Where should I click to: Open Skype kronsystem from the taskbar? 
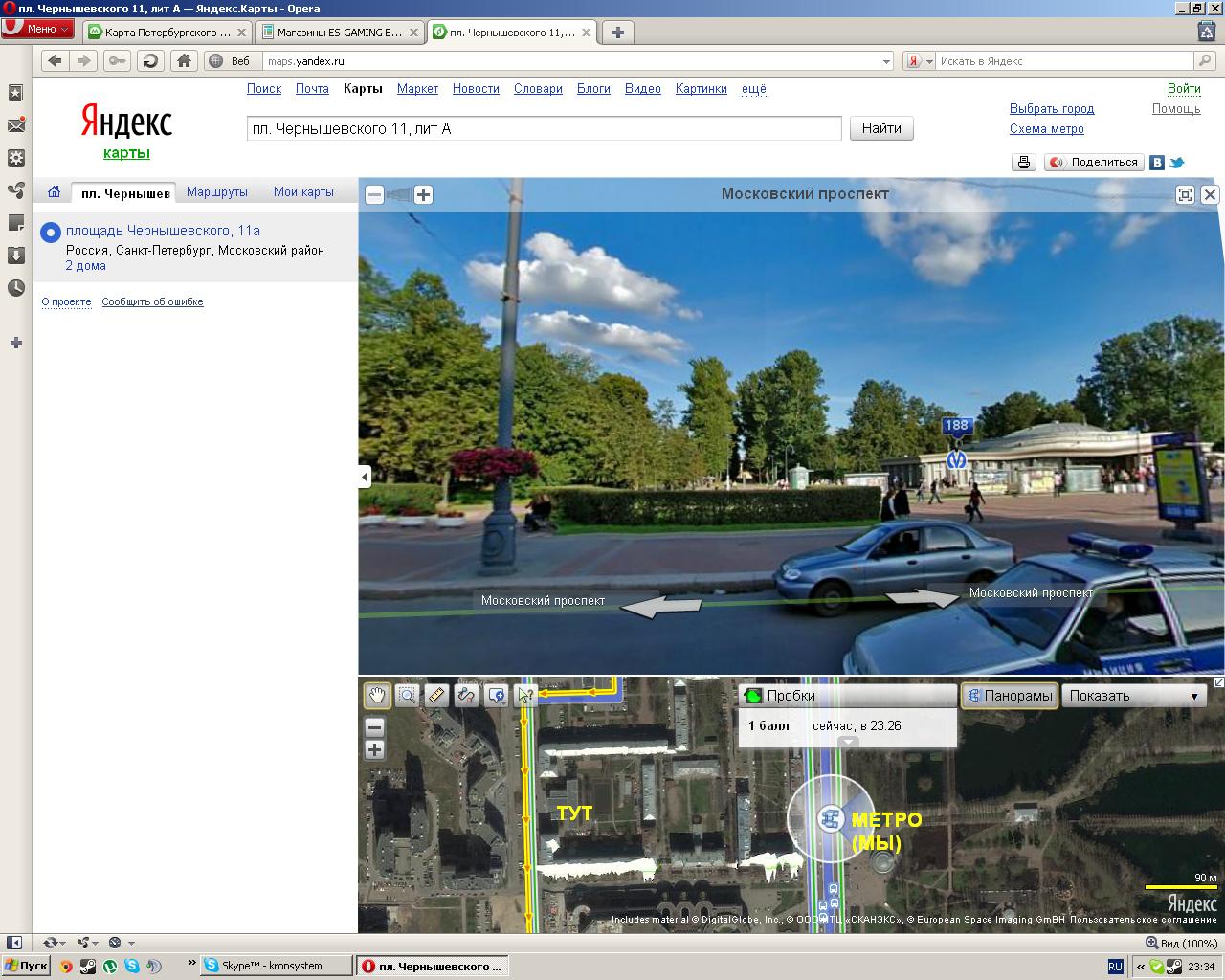click(275, 966)
